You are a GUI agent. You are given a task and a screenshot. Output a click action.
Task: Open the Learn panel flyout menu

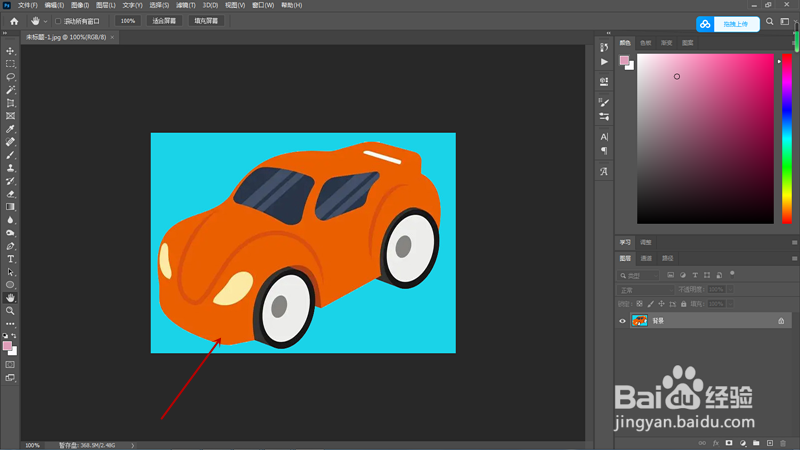coord(794,242)
